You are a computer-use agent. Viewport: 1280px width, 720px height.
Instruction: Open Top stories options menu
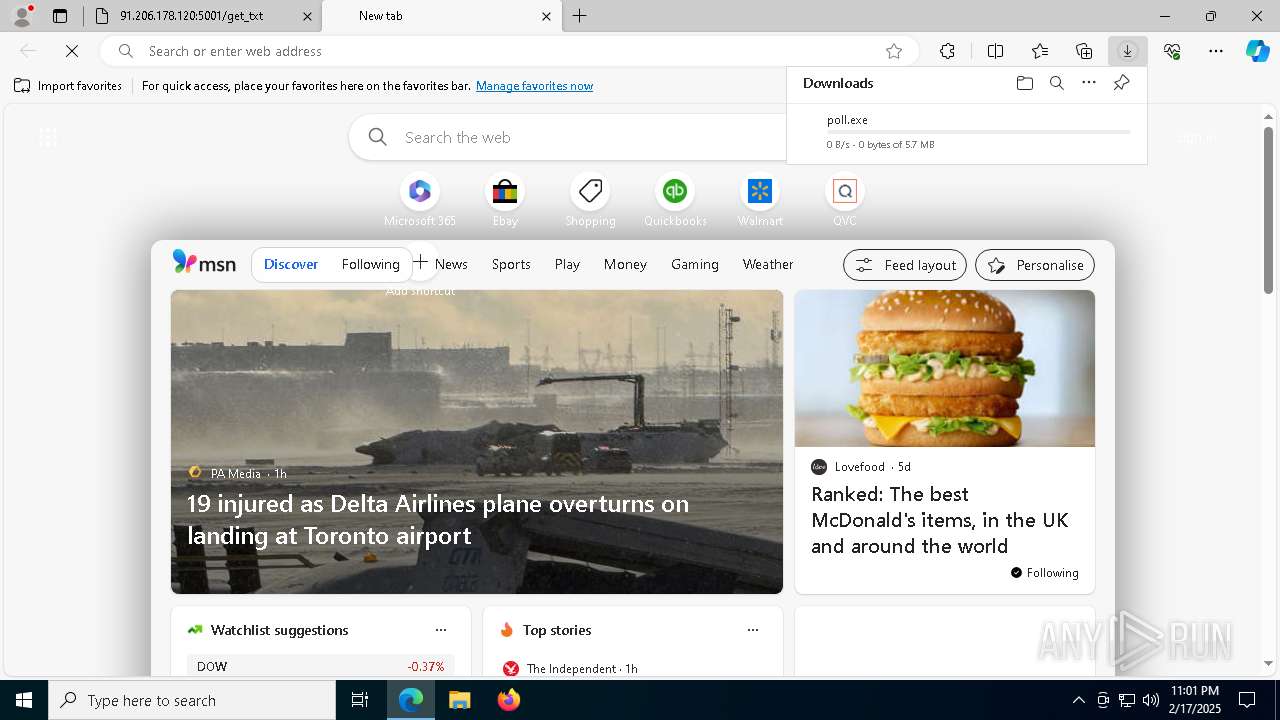(752, 630)
